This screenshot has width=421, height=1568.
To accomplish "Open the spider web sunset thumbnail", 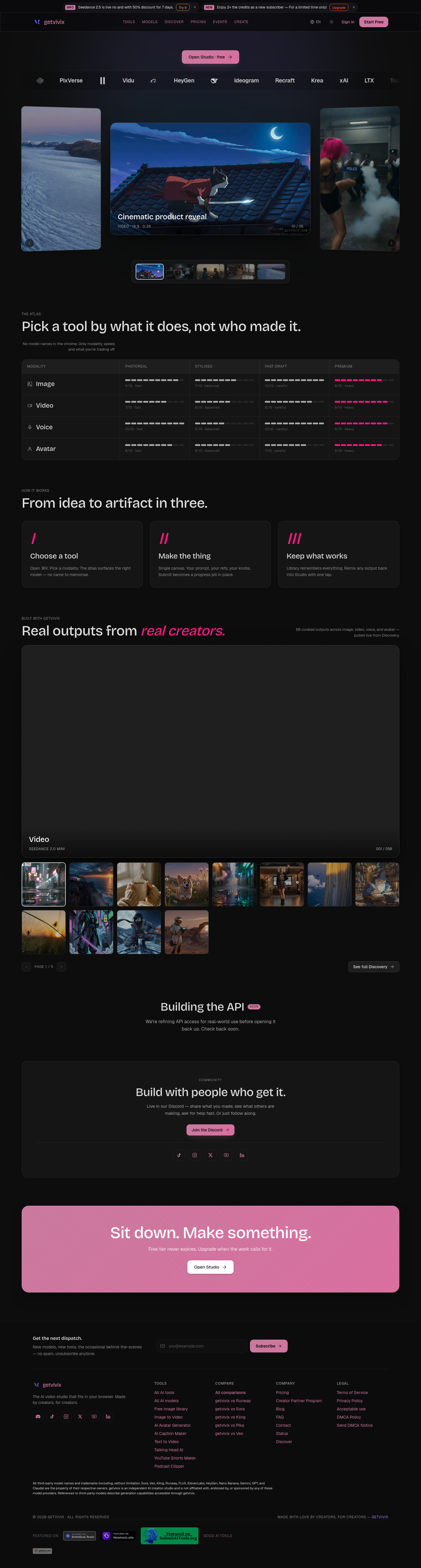I will pyautogui.click(x=44, y=932).
